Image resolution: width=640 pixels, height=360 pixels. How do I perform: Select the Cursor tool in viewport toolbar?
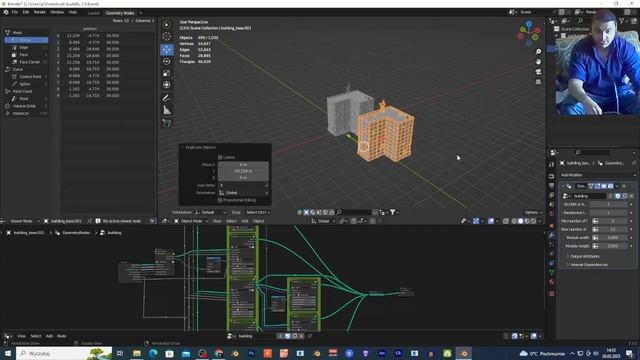(x=167, y=37)
